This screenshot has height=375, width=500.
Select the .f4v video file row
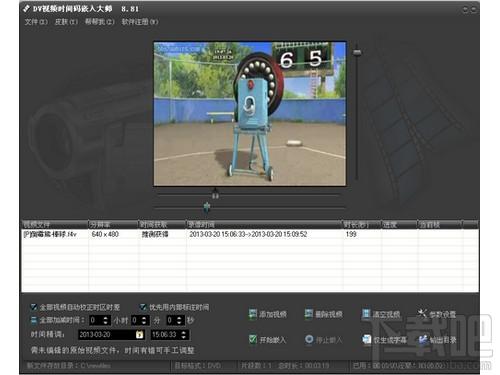(x=250, y=234)
